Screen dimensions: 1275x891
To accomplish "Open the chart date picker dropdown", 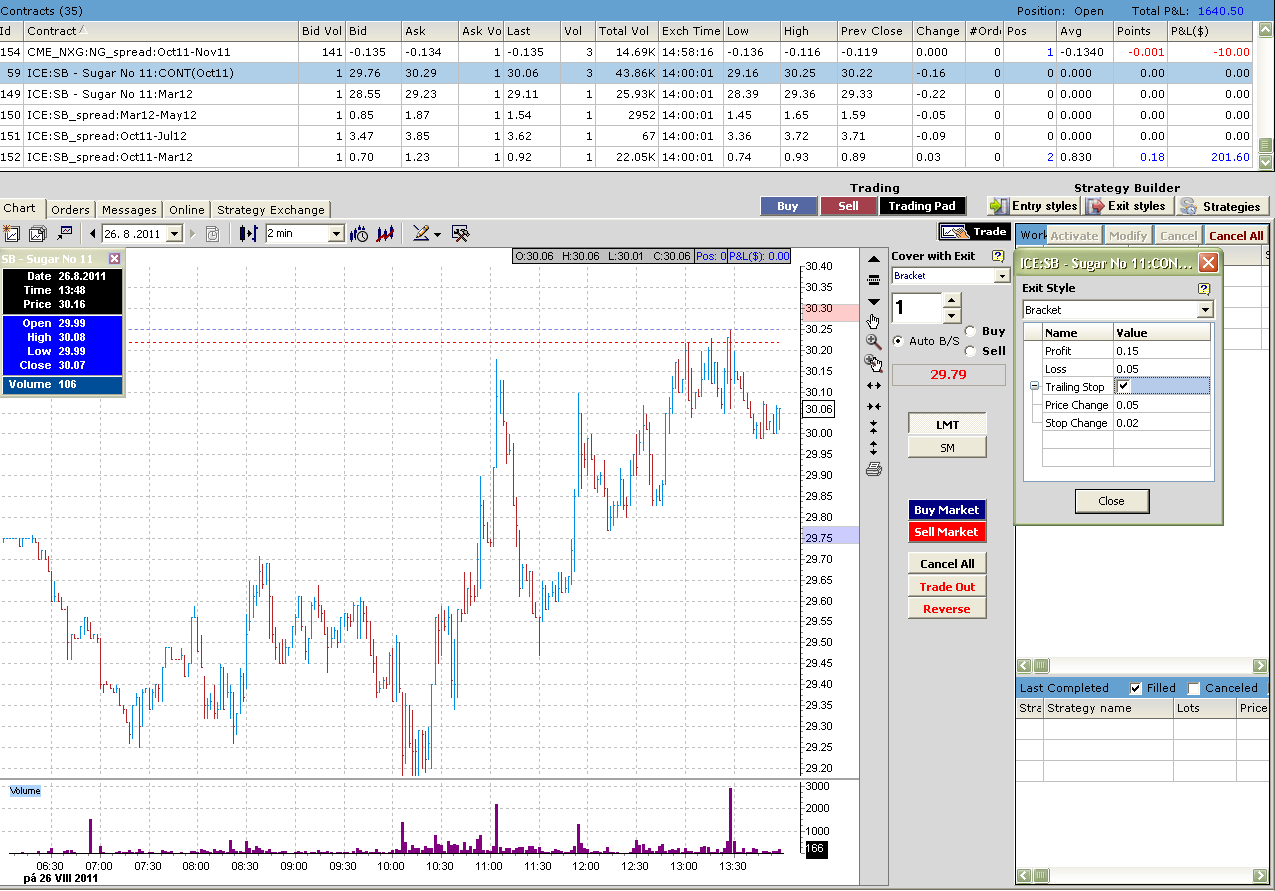I will pyautogui.click(x=175, y=234).
